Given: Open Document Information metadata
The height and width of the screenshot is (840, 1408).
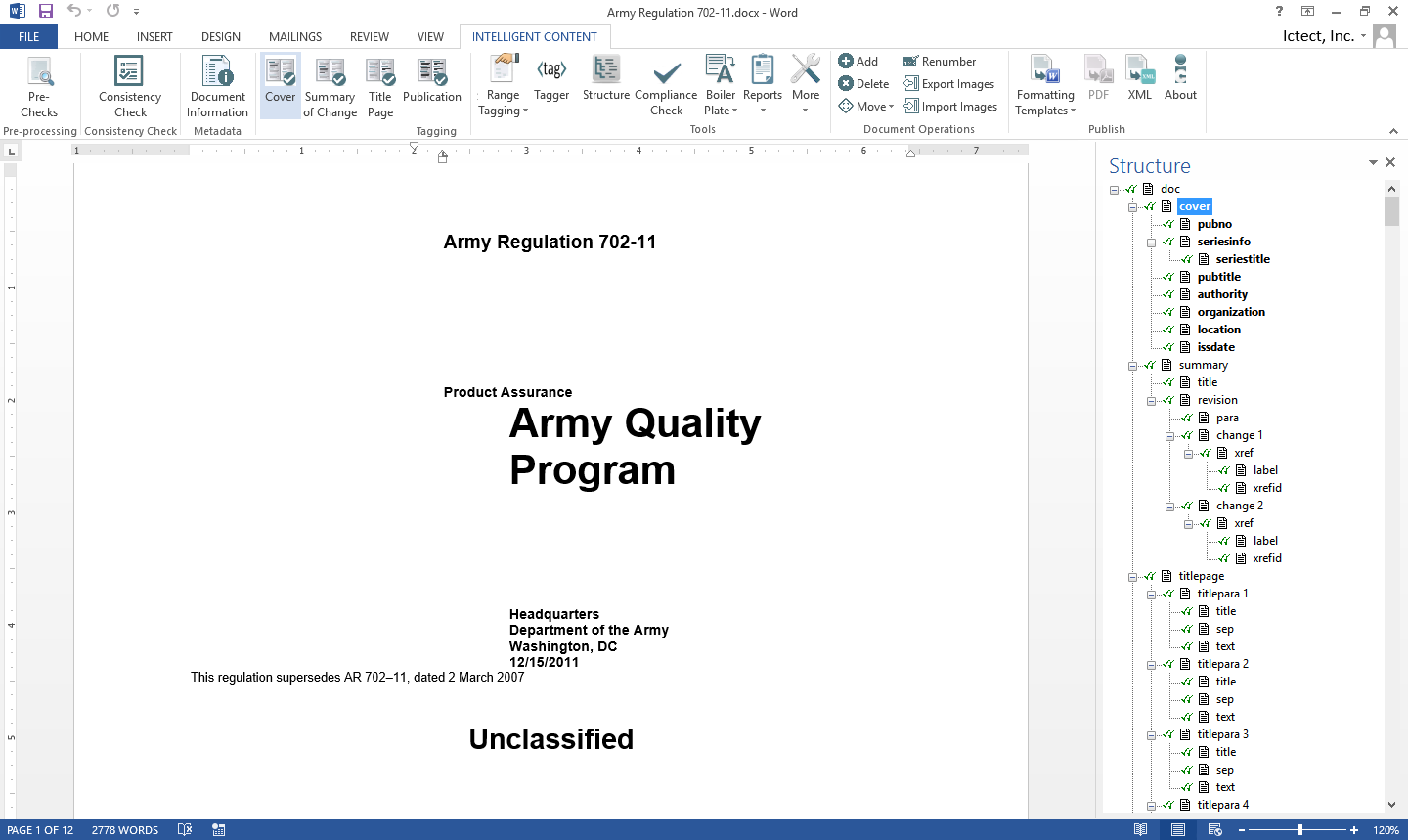Looking at the screenshot, I should pos(217,87).
